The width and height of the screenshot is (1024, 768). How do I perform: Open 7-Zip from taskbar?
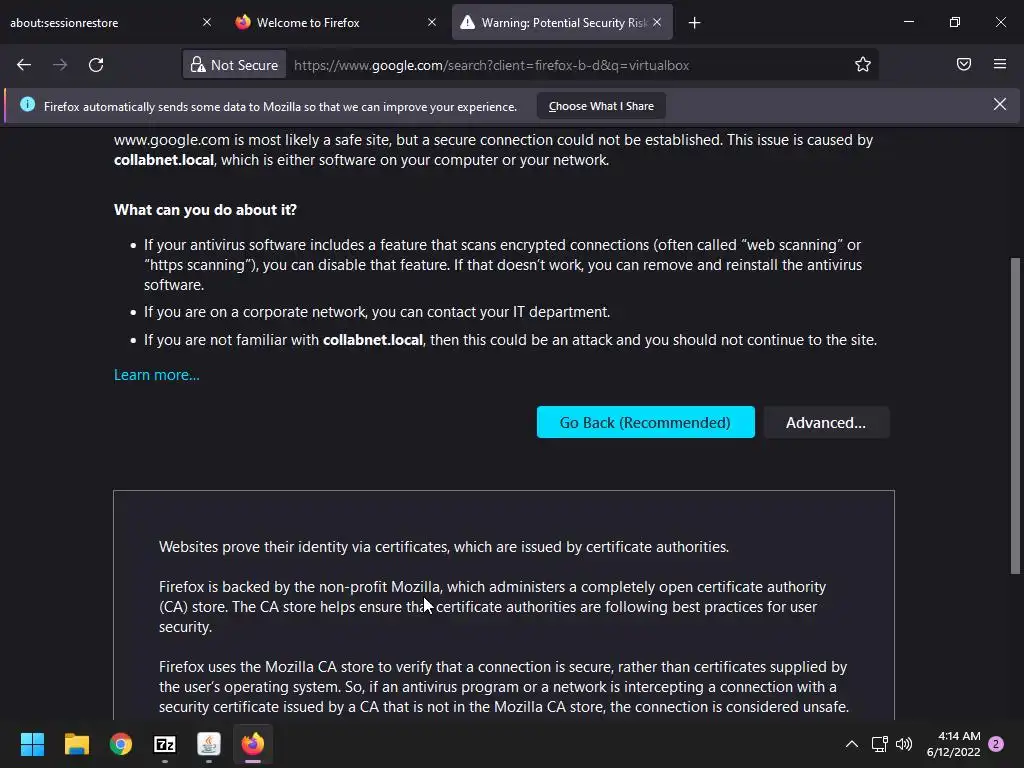click(165, 744)
